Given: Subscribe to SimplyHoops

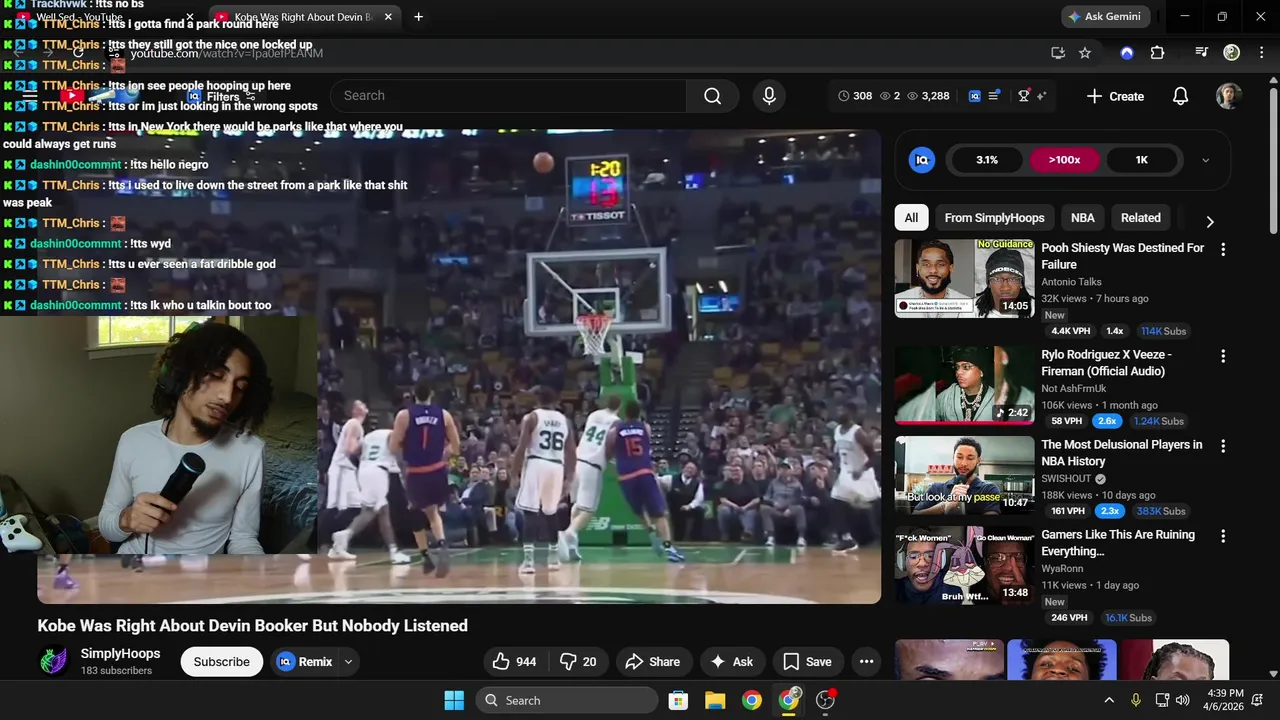Looking at the screenshot, I should (x=222, y=662).
